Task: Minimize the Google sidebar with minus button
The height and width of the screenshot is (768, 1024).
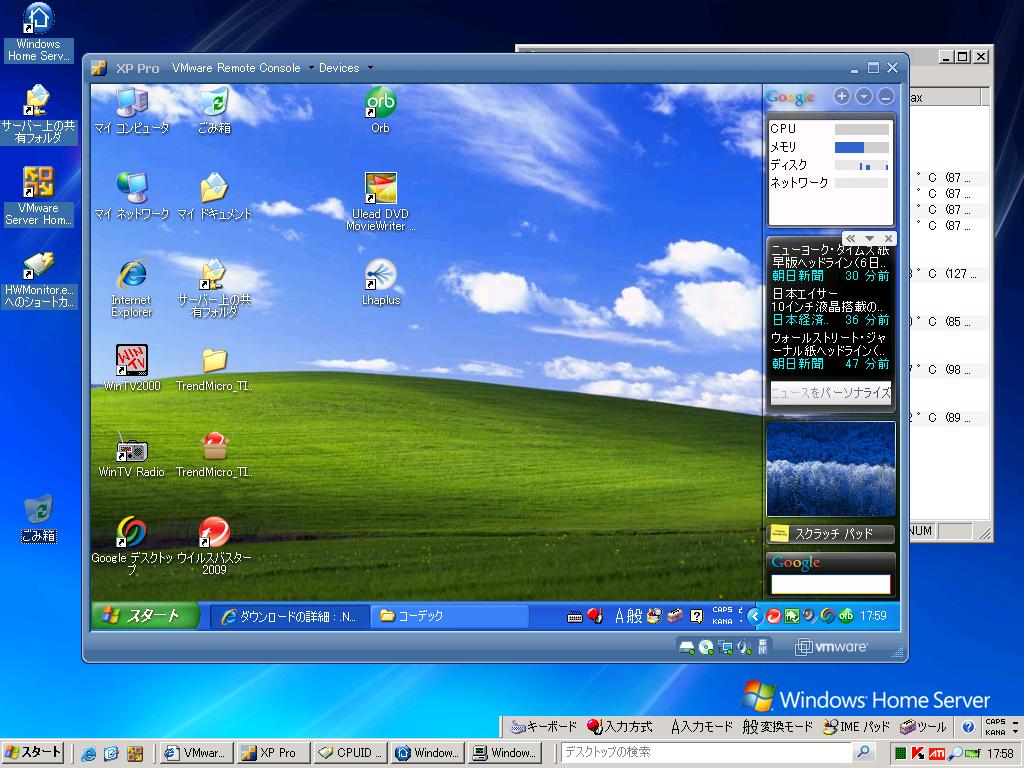Action: click(885, 97)
